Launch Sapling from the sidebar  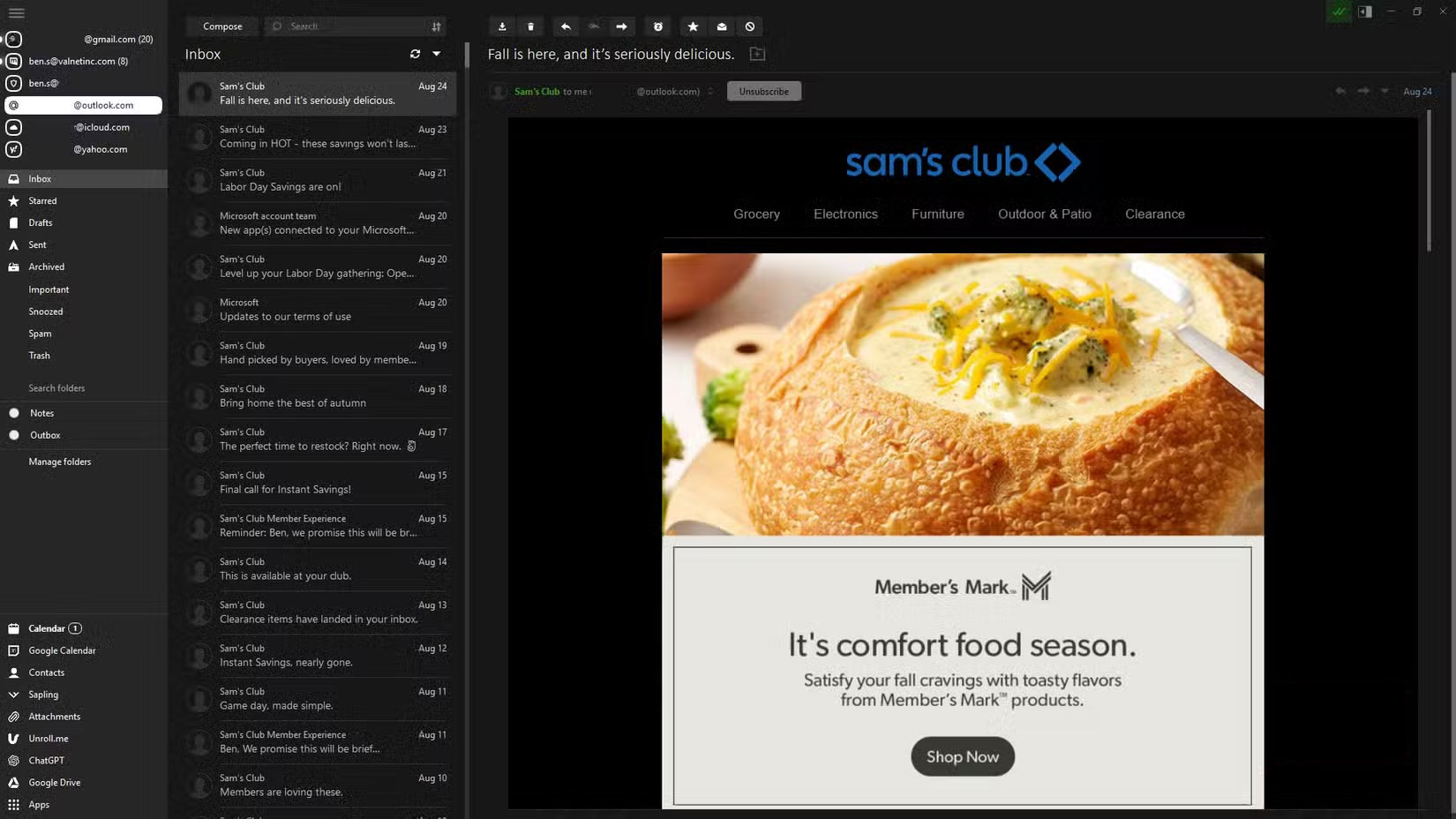click(43, 695)
